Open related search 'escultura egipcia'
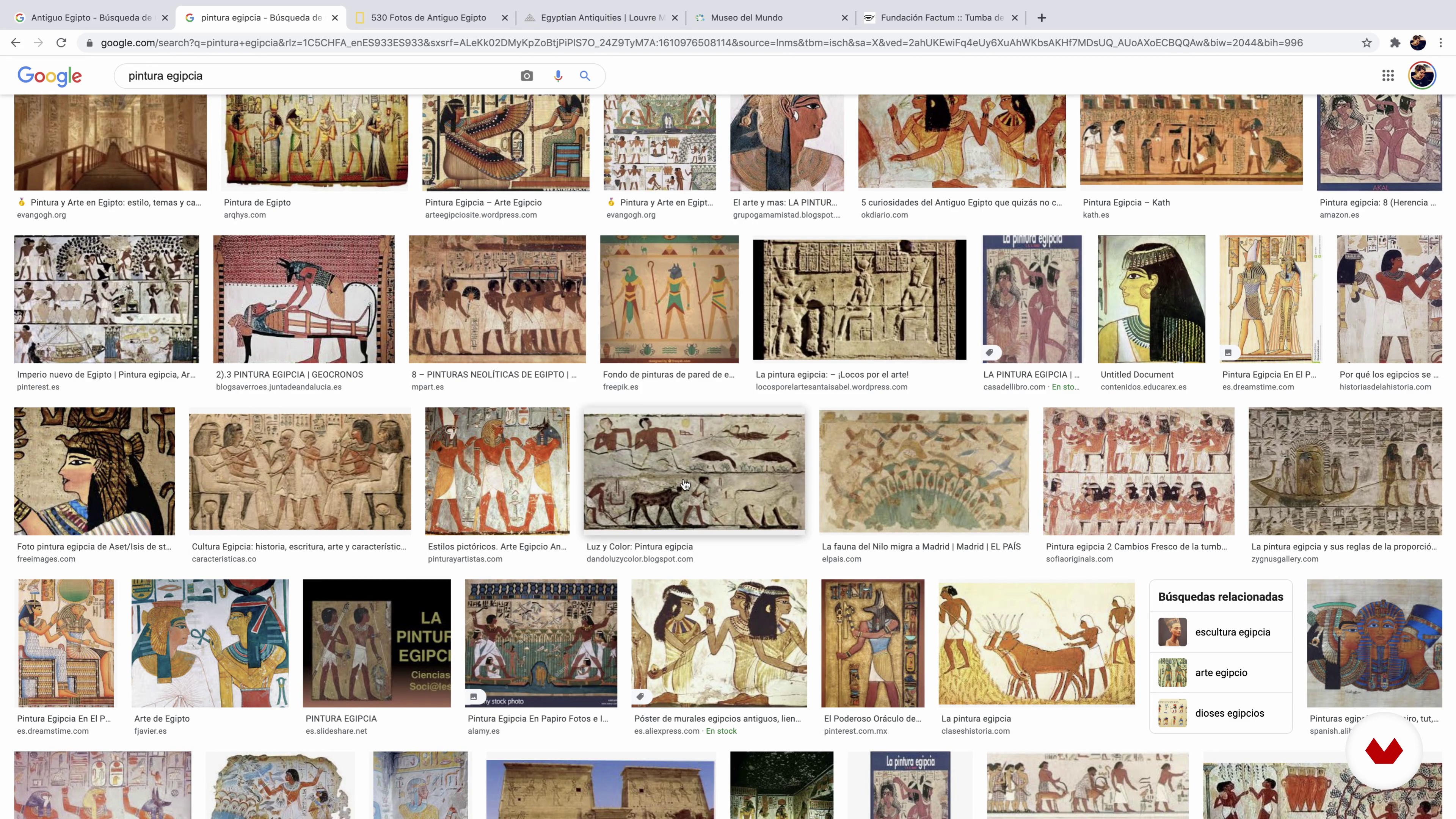This screenshot has width=1456, height=819. point(1221,632)
